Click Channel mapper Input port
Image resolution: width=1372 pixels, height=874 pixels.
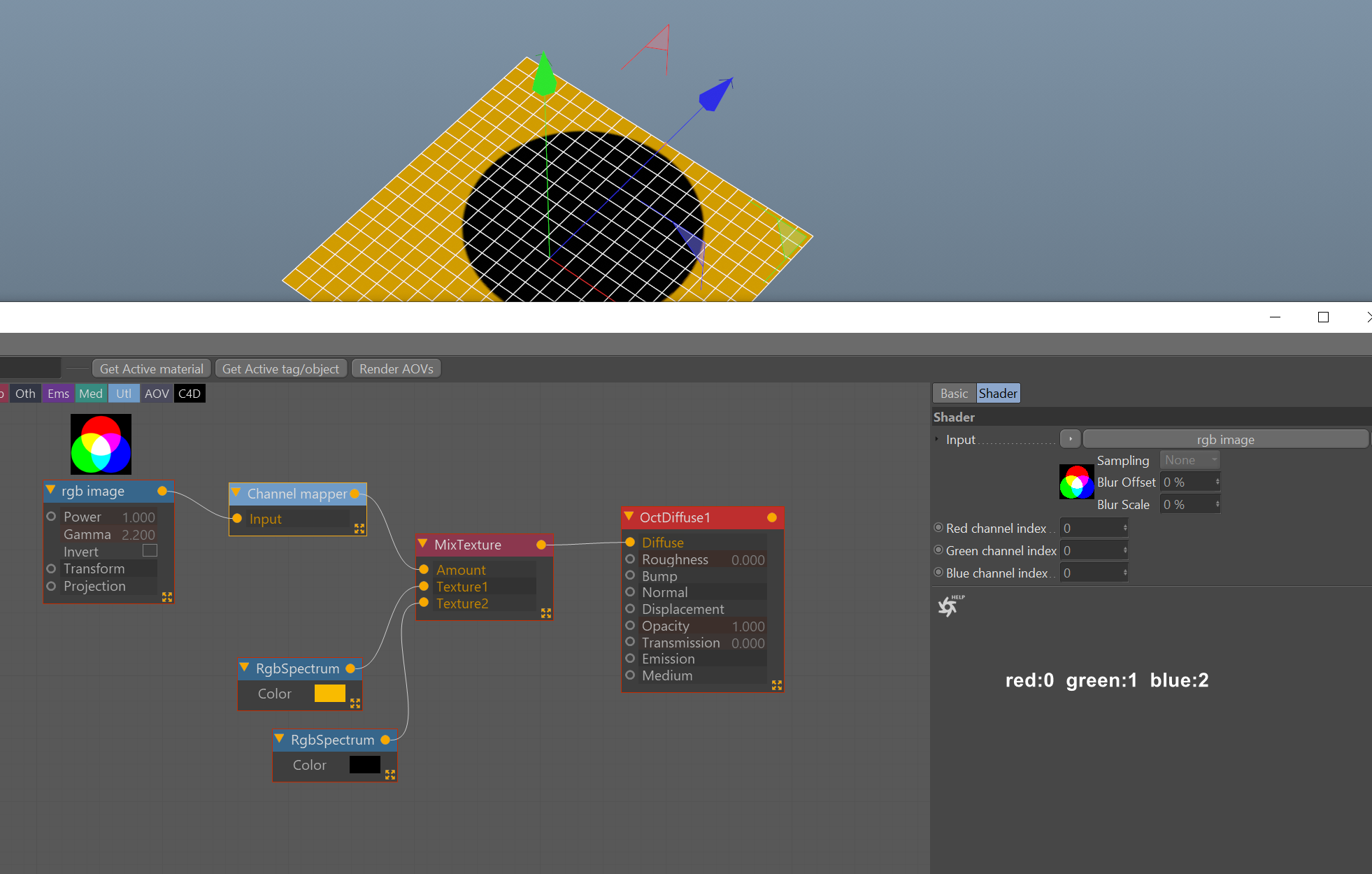click(237, 518)
